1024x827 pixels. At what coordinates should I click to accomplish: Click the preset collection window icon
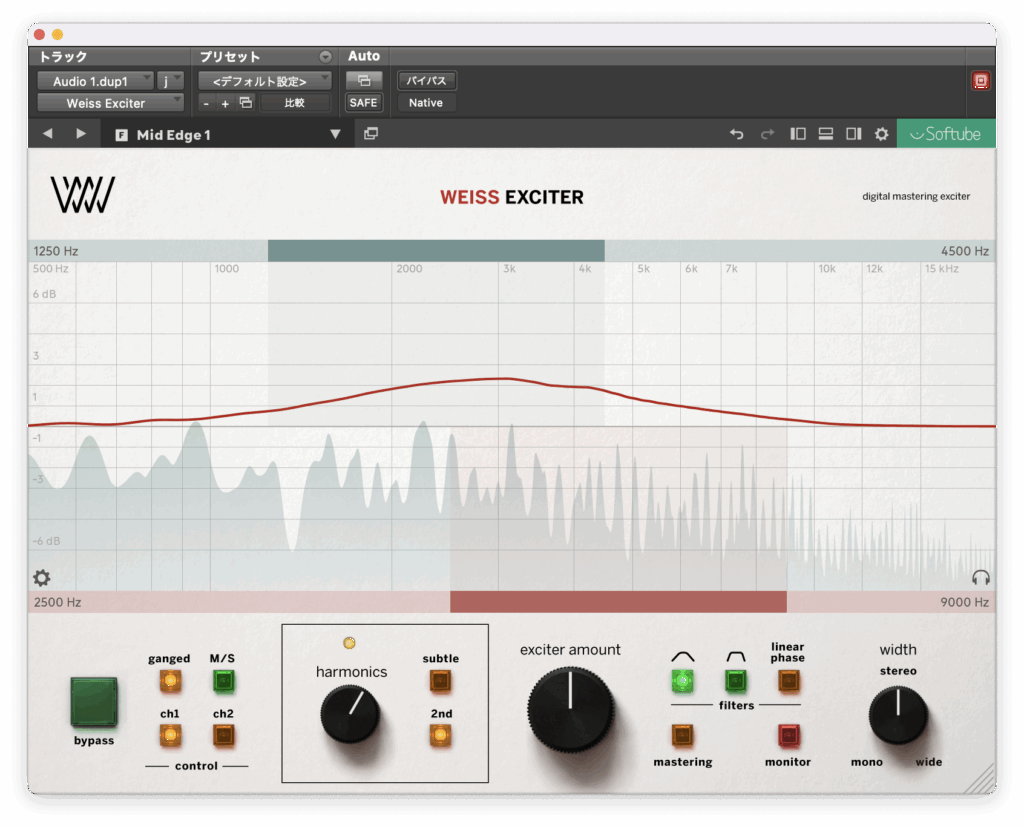pos(371,133)
